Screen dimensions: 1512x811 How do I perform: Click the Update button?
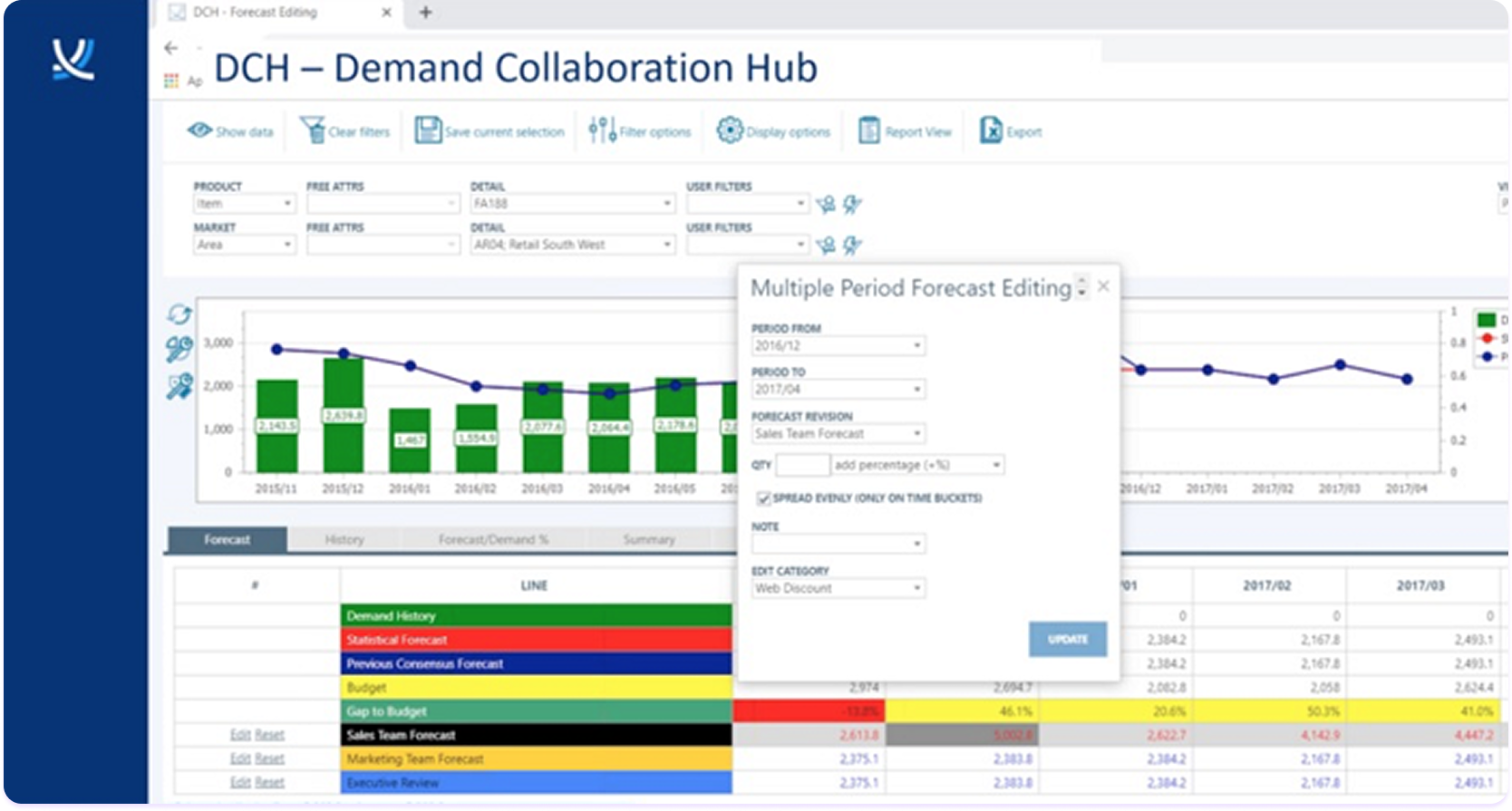tap(1067, 639)
